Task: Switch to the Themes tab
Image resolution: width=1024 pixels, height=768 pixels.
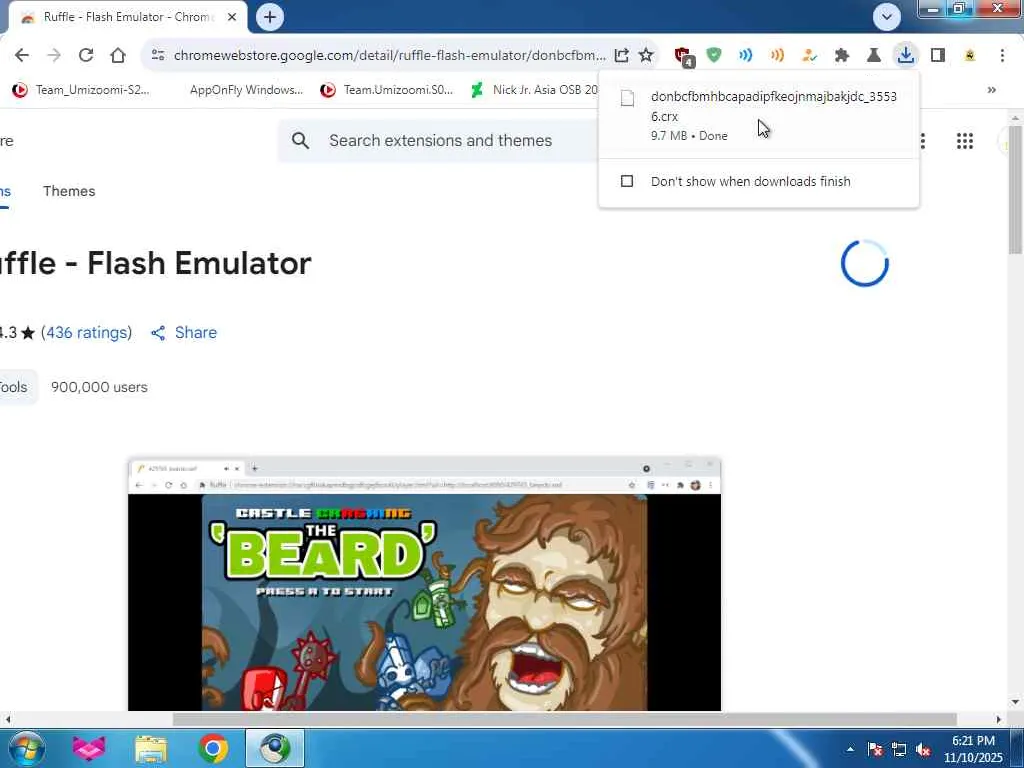Action: (x=69, y=191)
